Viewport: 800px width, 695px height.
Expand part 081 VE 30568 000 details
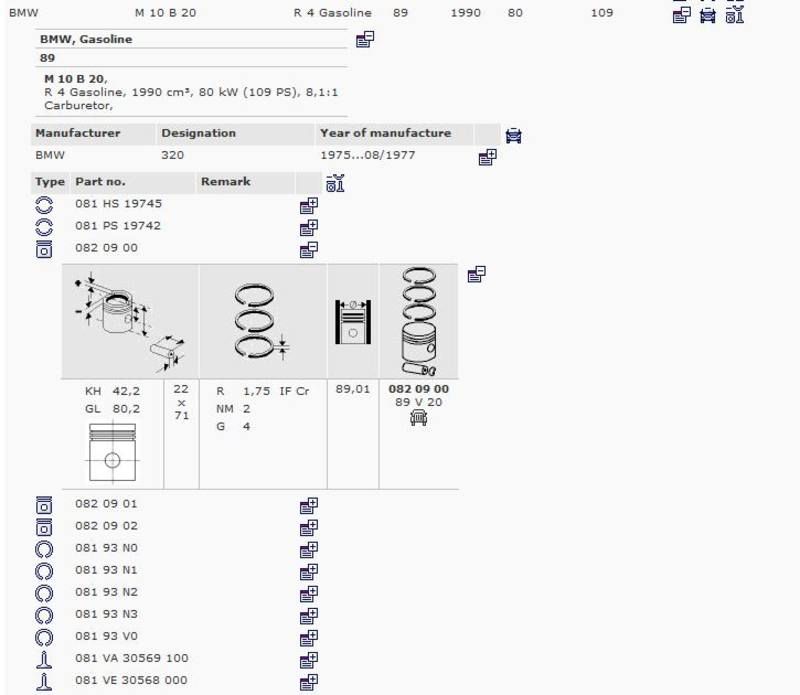pyautogui.click(x=309, y=682)
